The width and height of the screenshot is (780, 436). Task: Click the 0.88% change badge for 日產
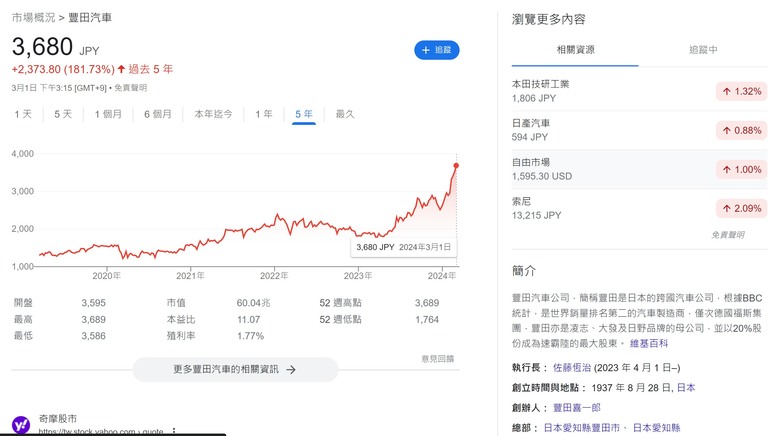742,130
